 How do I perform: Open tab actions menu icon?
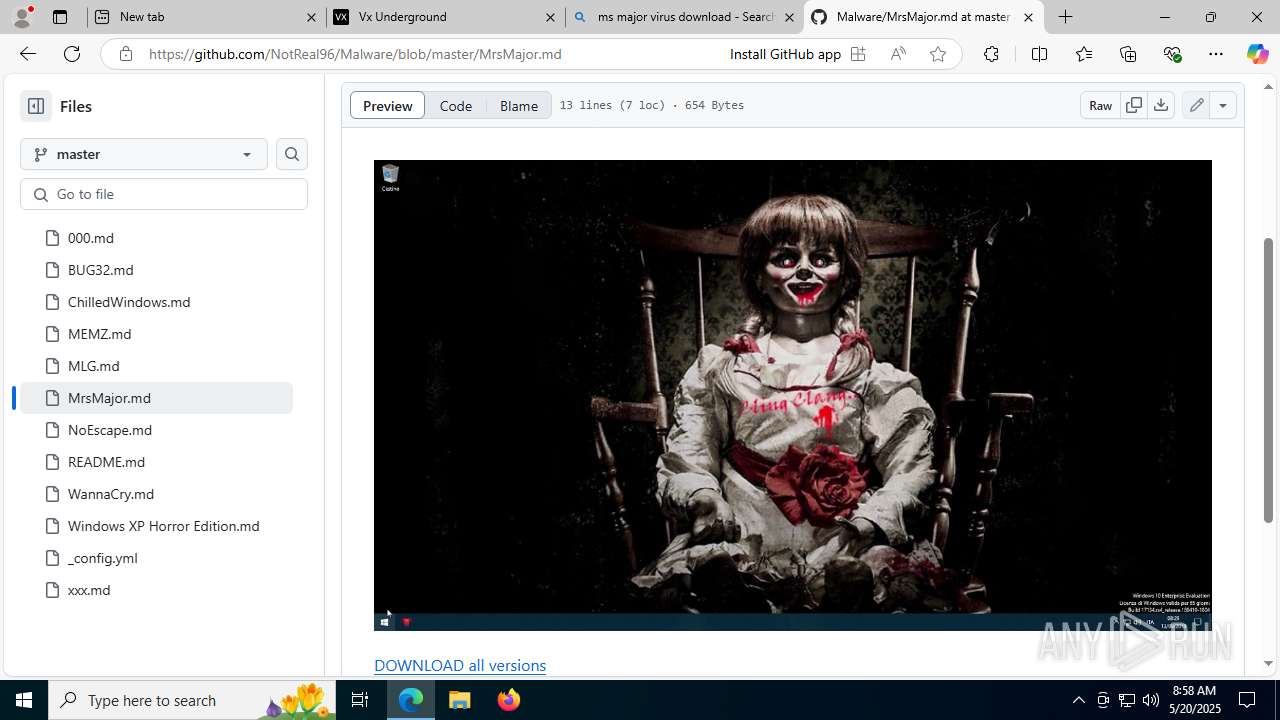tap(60, 17)
